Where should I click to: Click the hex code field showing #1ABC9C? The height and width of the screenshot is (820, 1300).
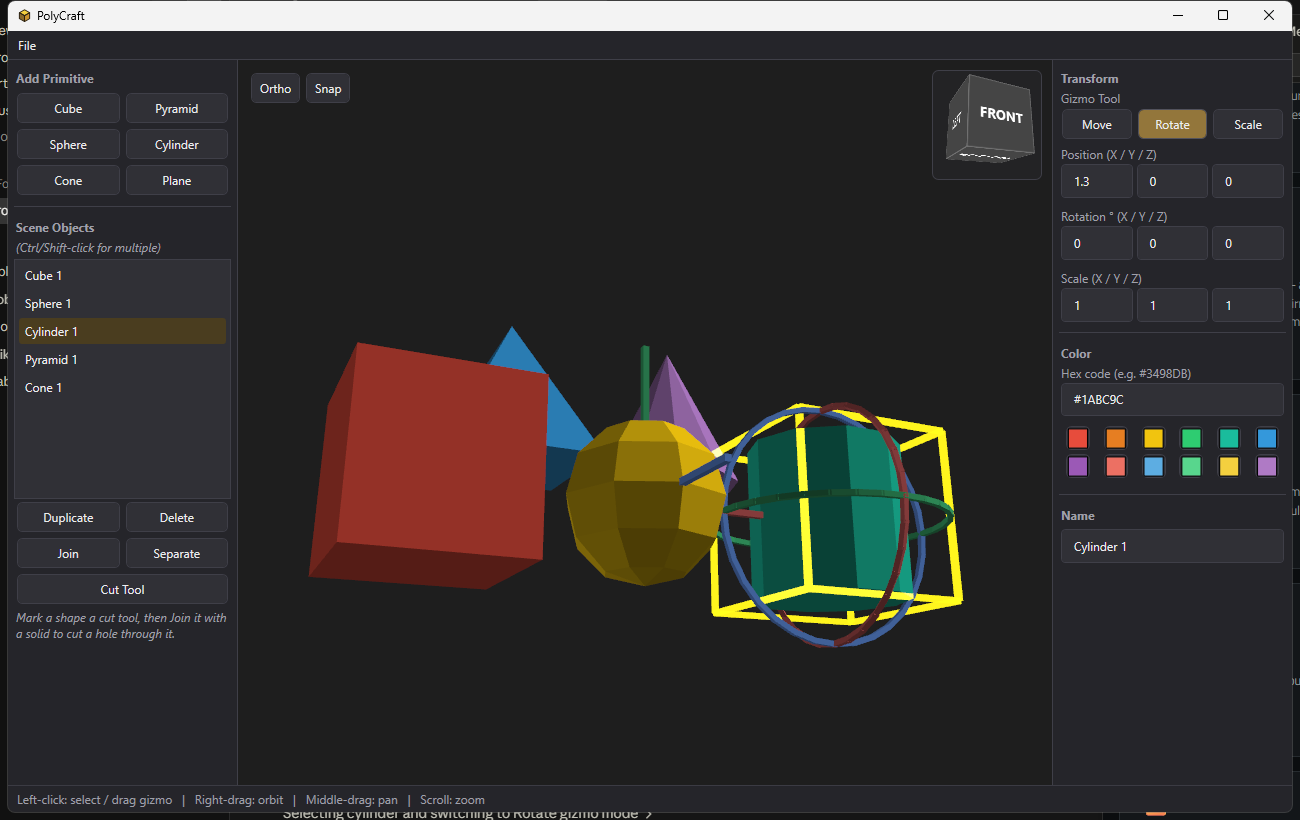[1172, 399]
